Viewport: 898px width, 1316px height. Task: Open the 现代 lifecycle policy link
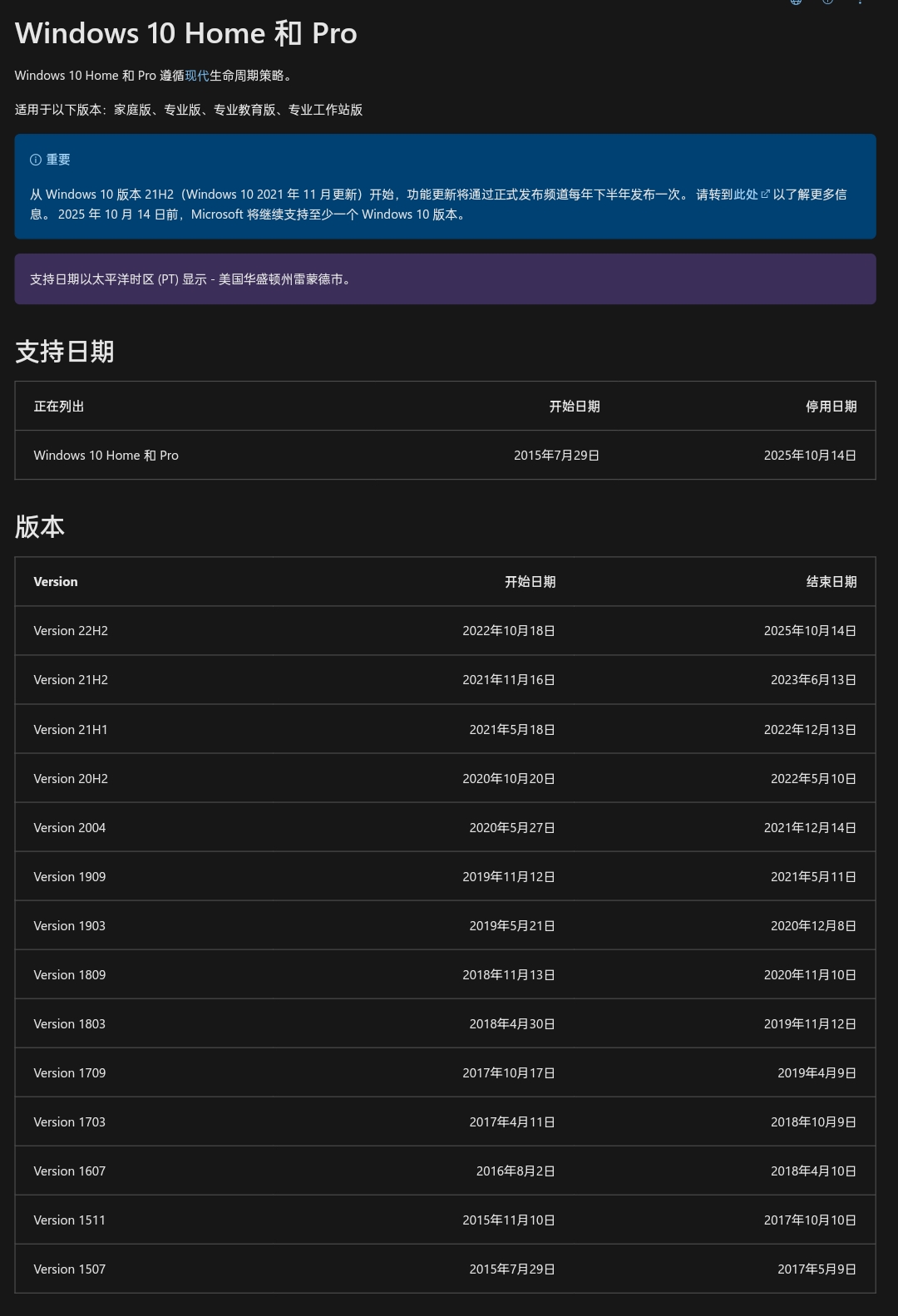197,76
